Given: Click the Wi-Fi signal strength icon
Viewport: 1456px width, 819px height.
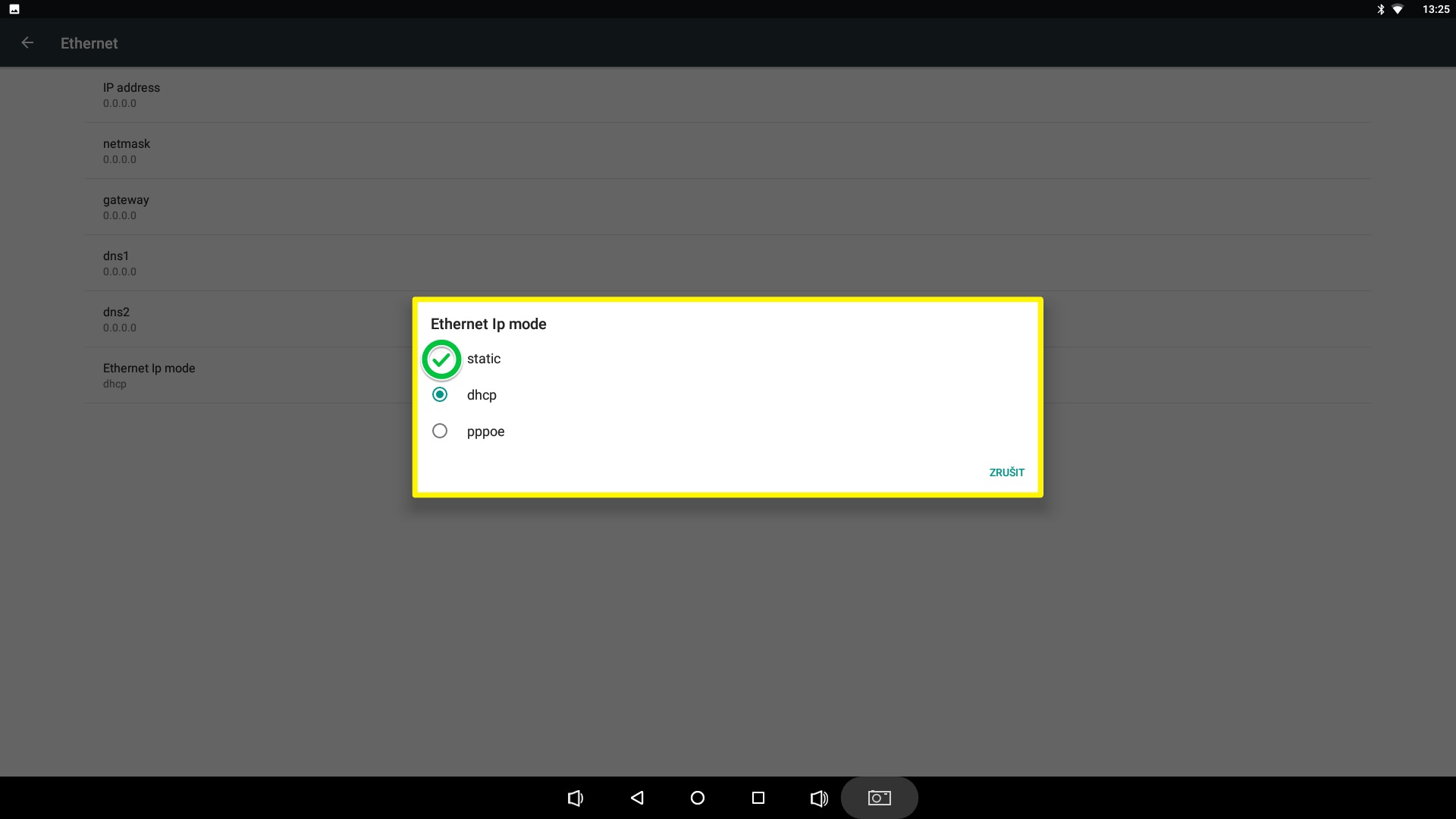Looking at the screenshot, I should pyautogui.click(x=1398, y=9).
